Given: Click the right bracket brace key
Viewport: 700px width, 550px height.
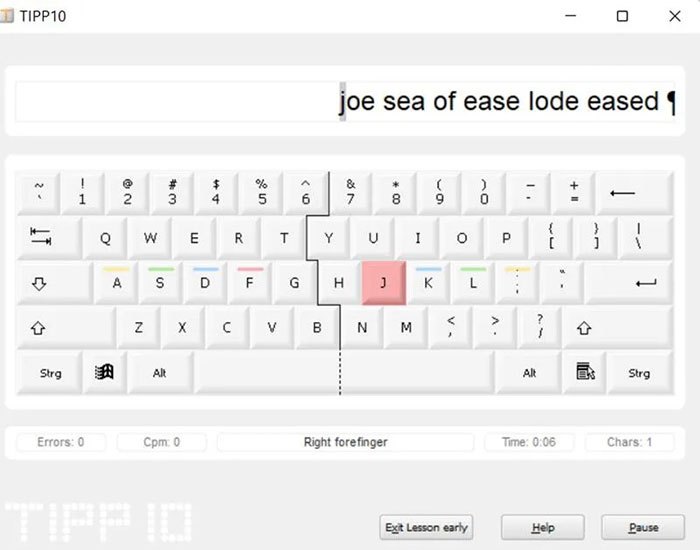Looking at the screenshot, I should click(x=596, y=238).
